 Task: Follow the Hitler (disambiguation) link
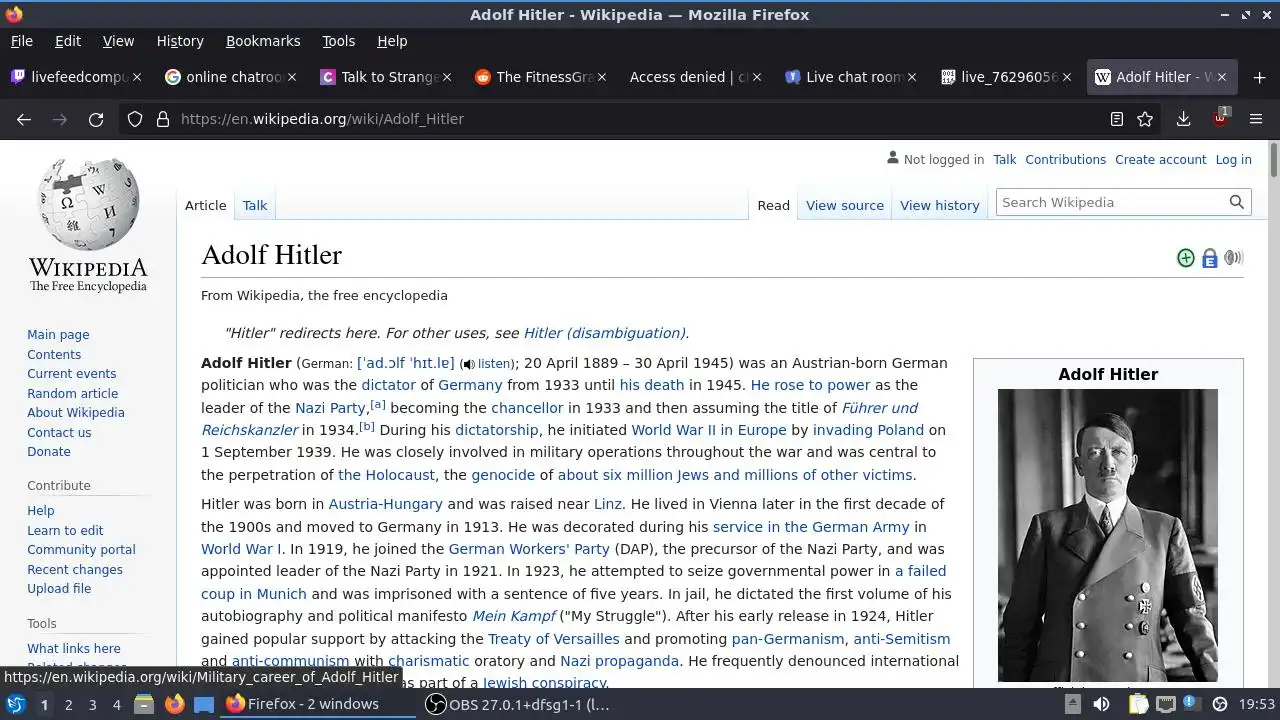click(x=605, y=333)
